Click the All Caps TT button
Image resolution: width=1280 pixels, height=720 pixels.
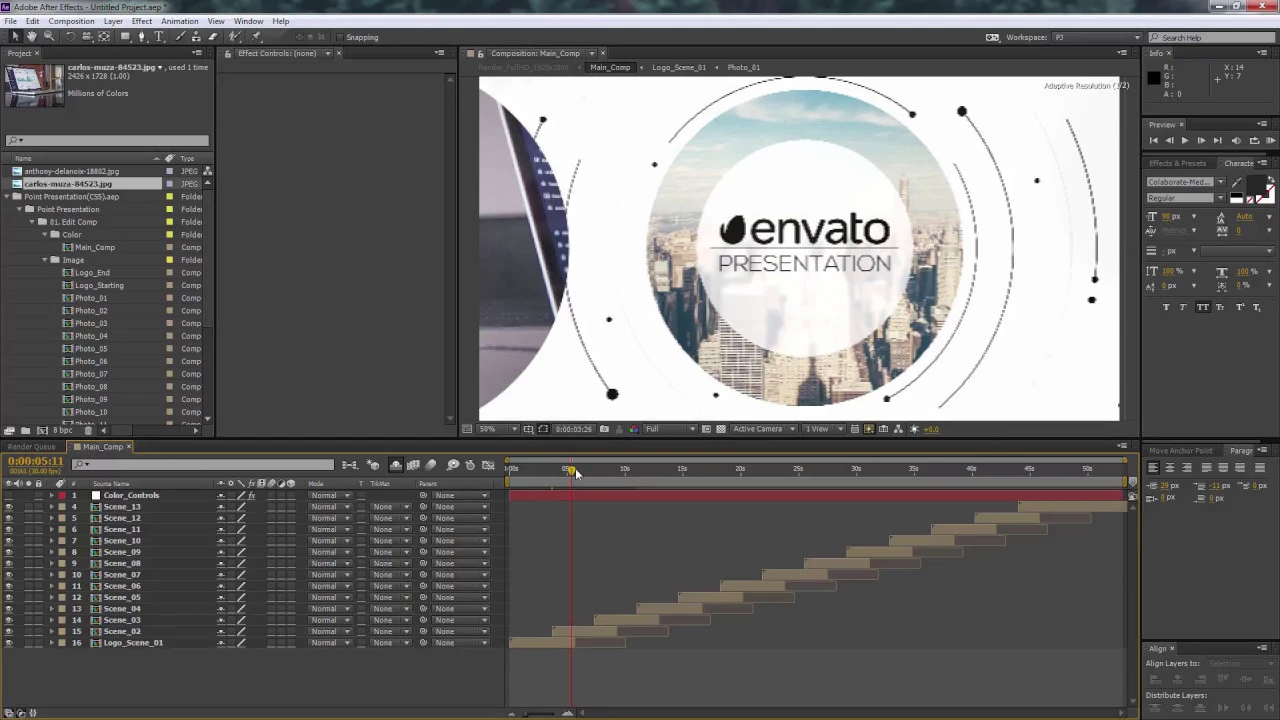[1202, 307]
